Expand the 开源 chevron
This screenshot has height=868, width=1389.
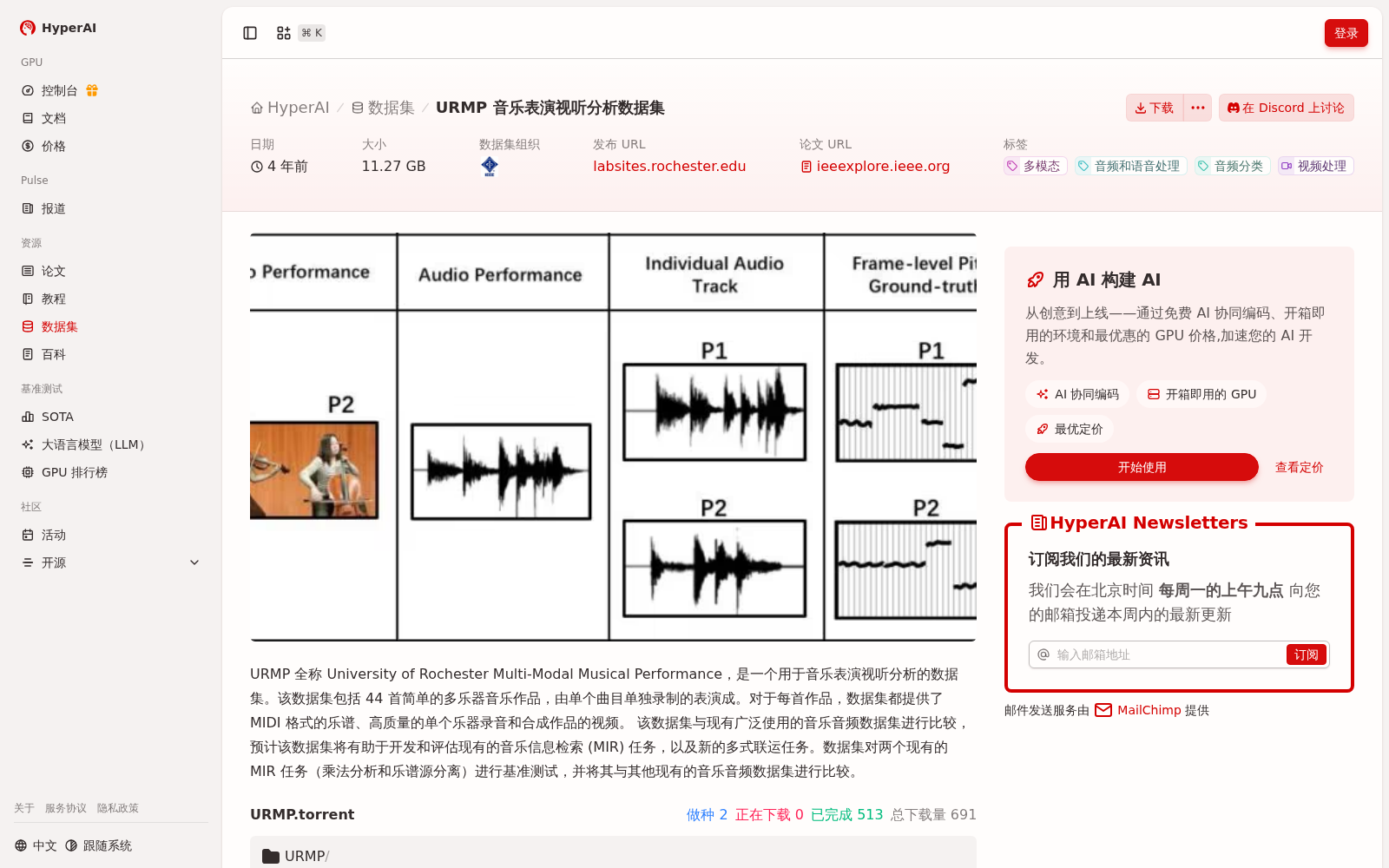coord(194,562)
